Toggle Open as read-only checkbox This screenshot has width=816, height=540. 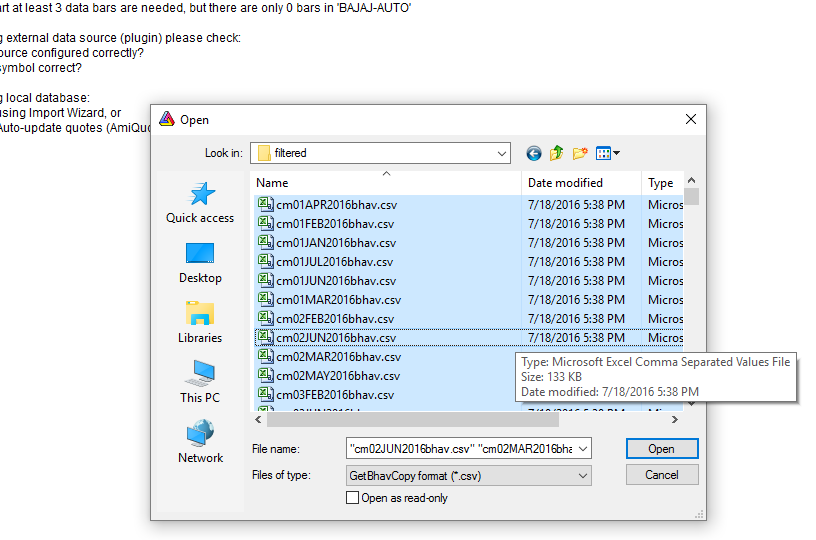[352, 498]
